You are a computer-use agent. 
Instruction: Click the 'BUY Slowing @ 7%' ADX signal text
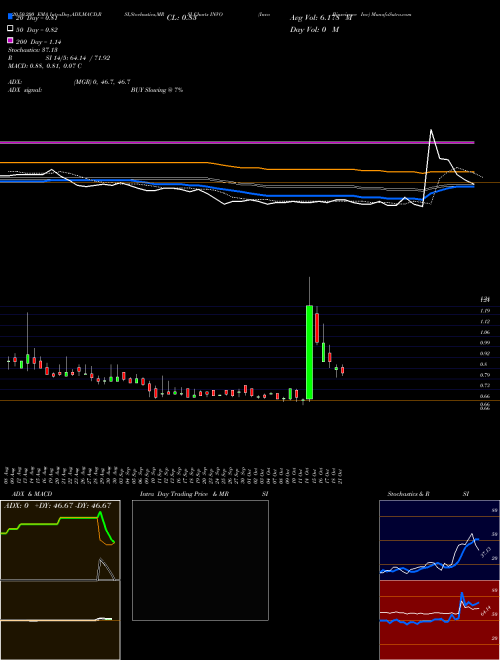point(157,90)
